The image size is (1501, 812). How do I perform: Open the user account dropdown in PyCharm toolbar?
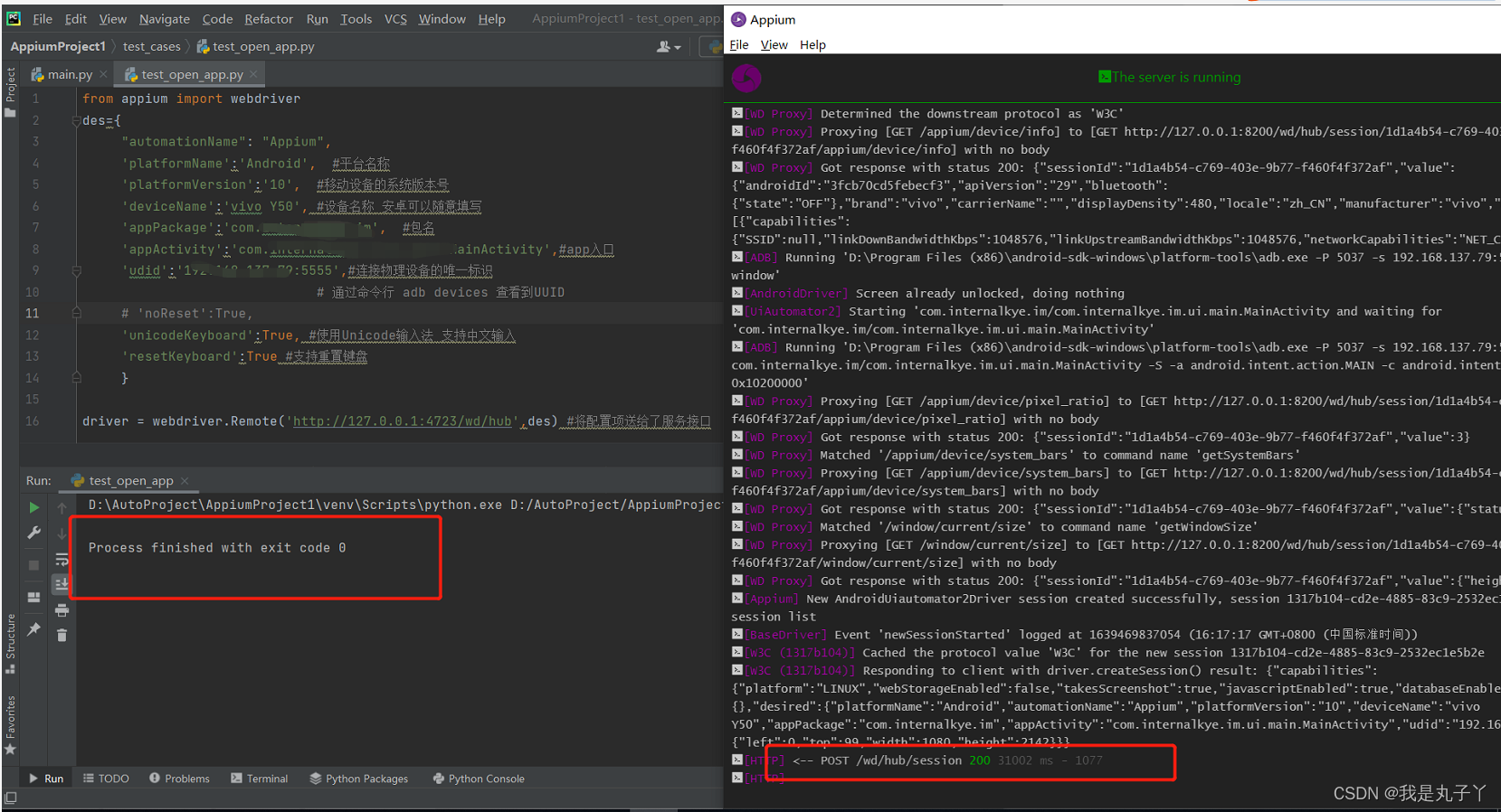click(x=669, y=47)
